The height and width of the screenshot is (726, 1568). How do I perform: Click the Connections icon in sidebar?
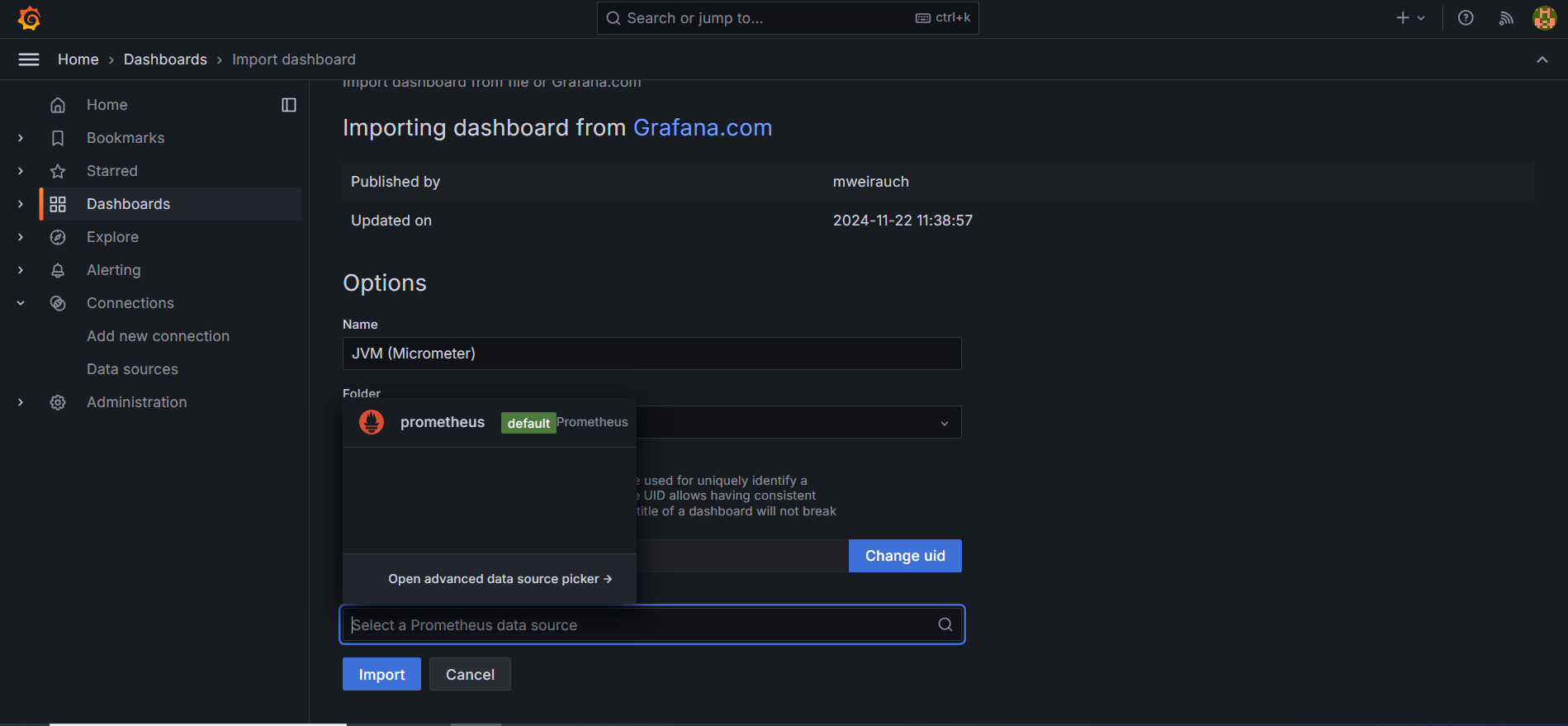click(x=58, y=303)
